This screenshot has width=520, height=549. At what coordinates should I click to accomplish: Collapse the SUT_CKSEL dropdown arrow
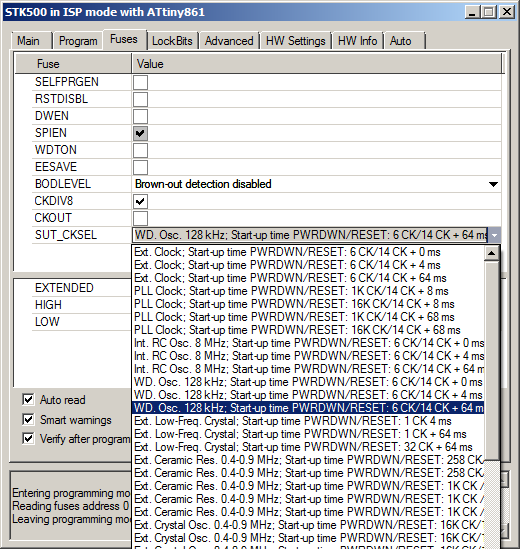[494, 235]
